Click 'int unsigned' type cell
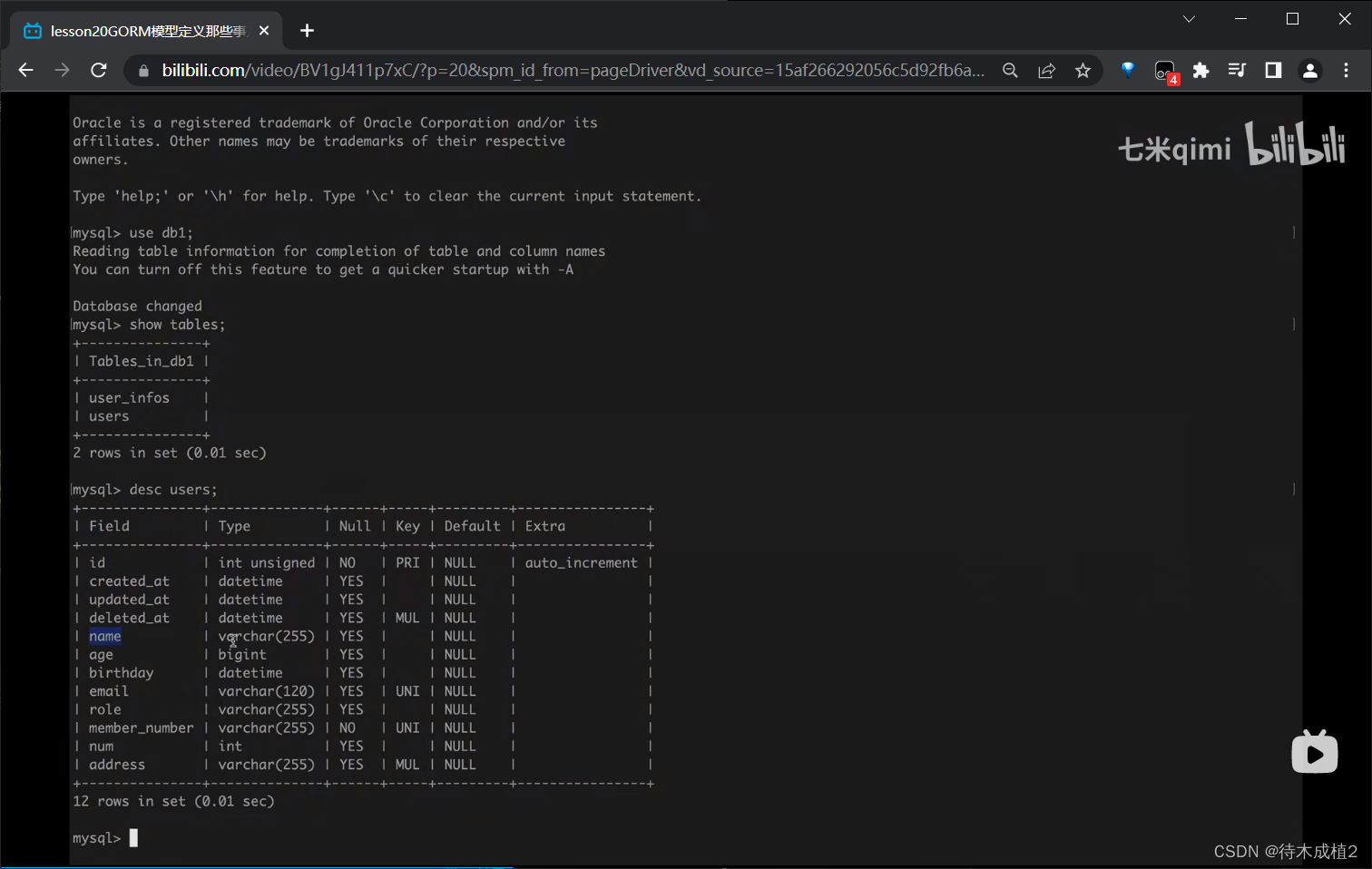This screenshot has width=1372, height=869. pos(267,562)
